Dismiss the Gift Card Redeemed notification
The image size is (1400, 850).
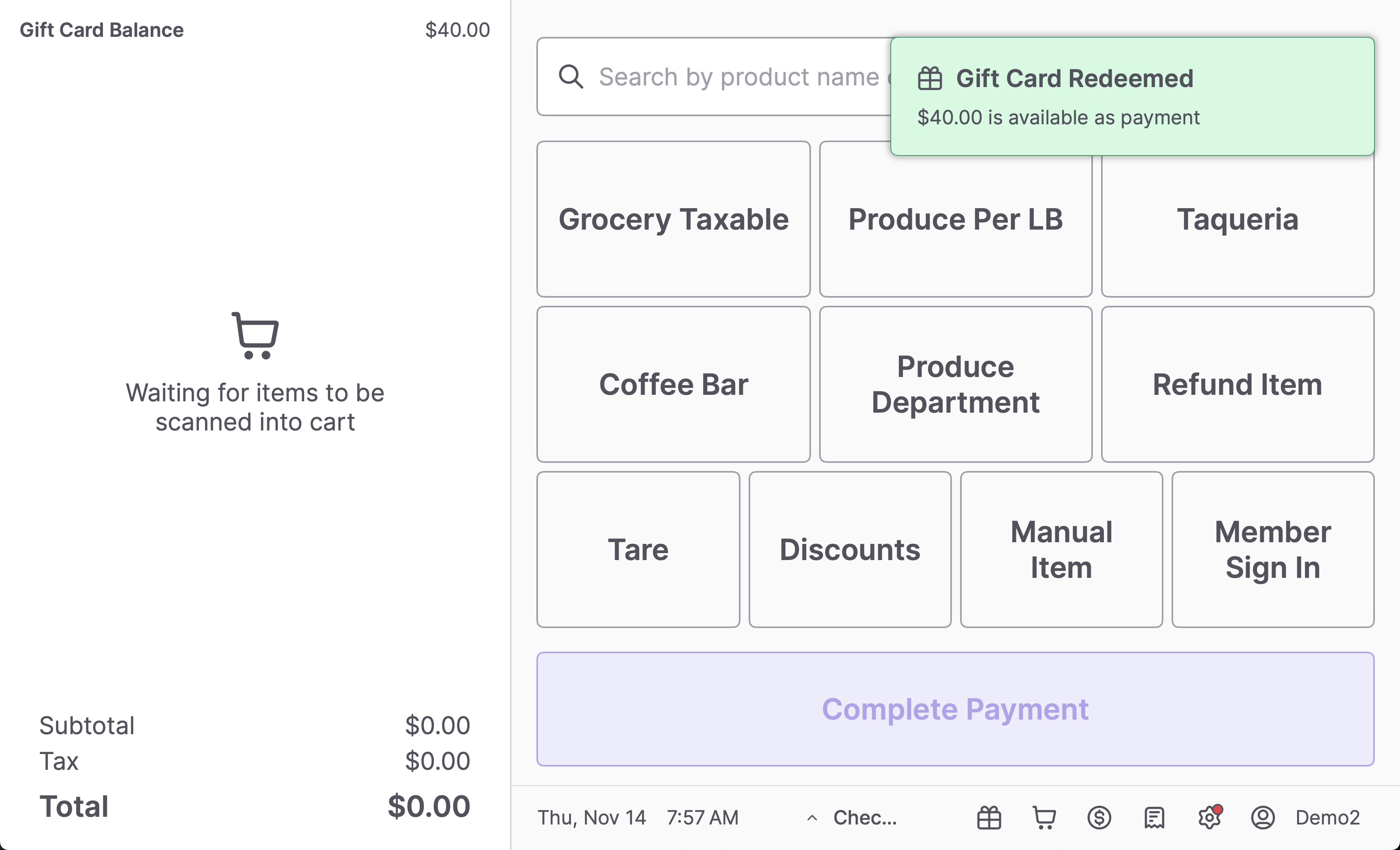[x=1132, y=96]
